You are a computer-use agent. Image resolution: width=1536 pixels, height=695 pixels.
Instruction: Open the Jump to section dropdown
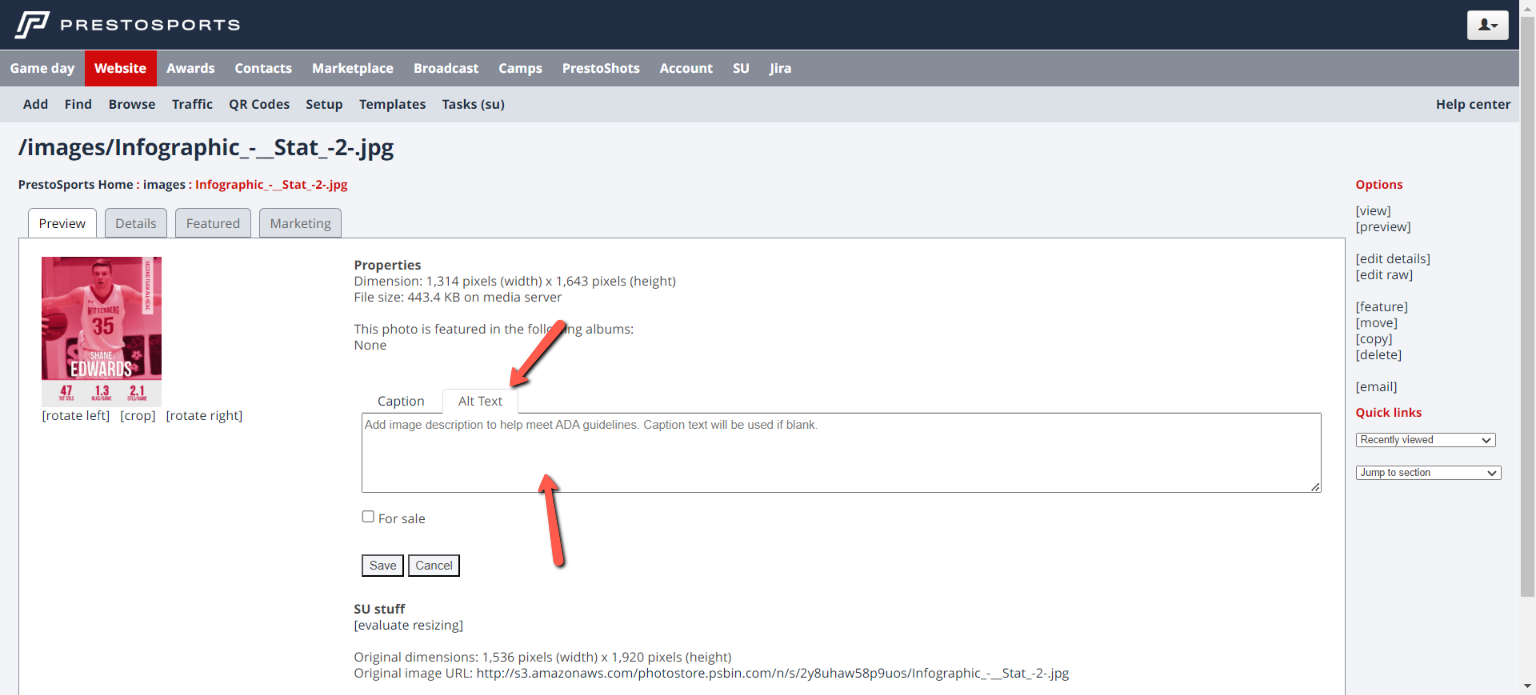1428,473
